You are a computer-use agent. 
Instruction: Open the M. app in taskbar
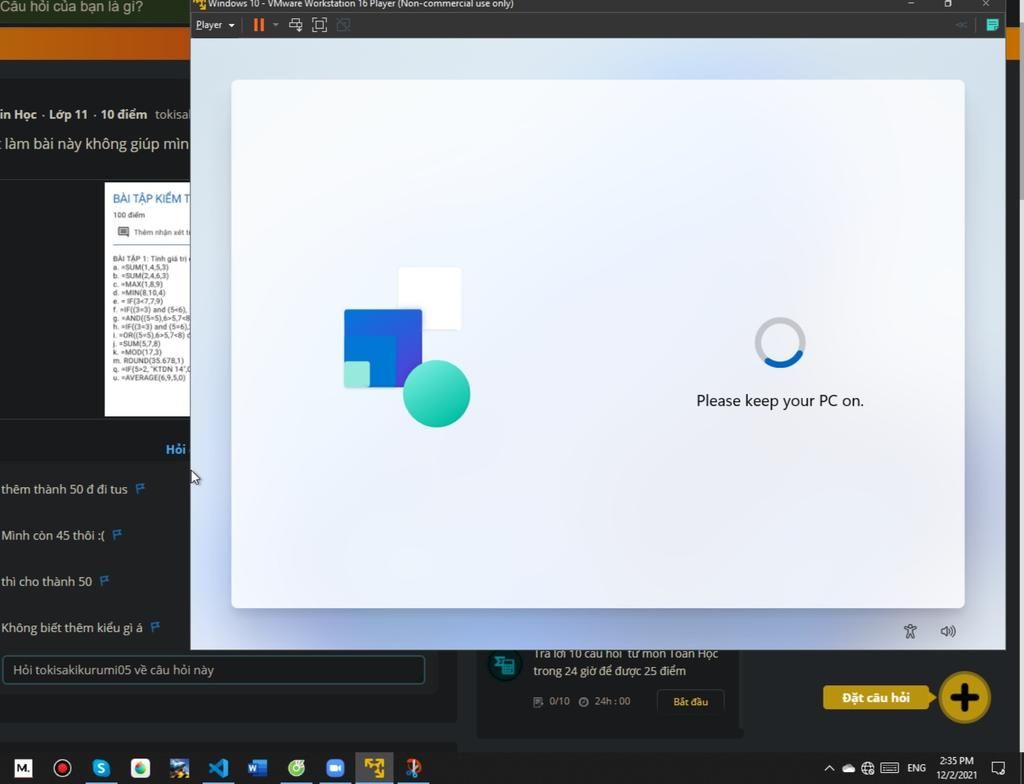point(23,768)
